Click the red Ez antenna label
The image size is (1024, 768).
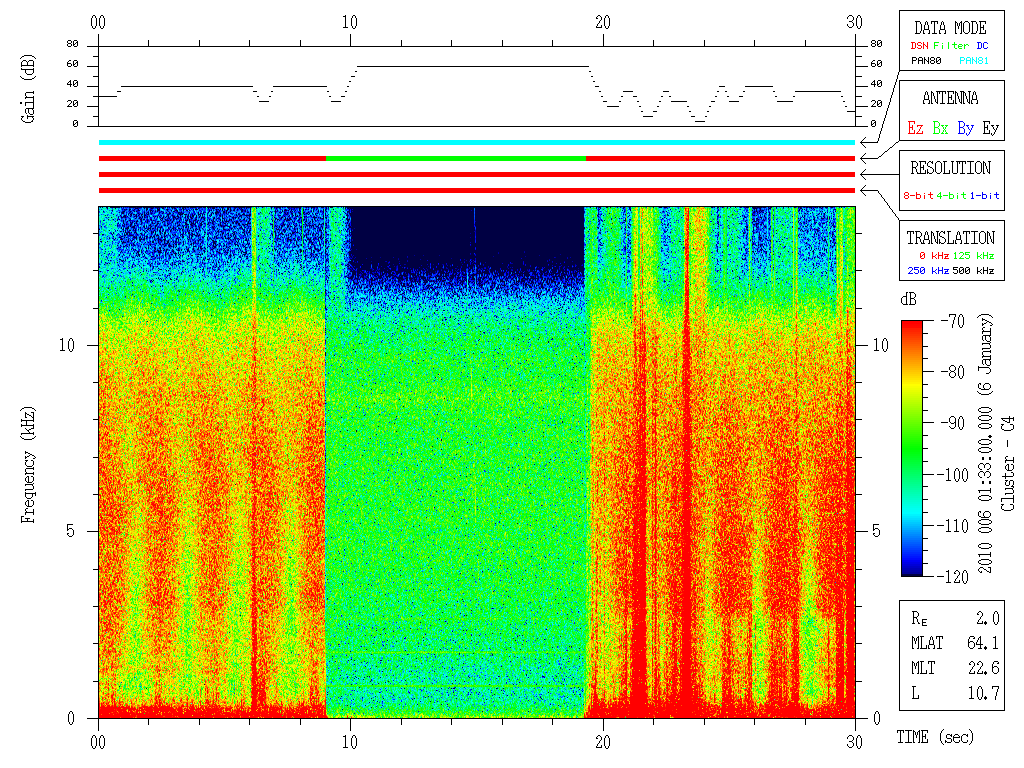pyautogui.click(x=915, y=128)
